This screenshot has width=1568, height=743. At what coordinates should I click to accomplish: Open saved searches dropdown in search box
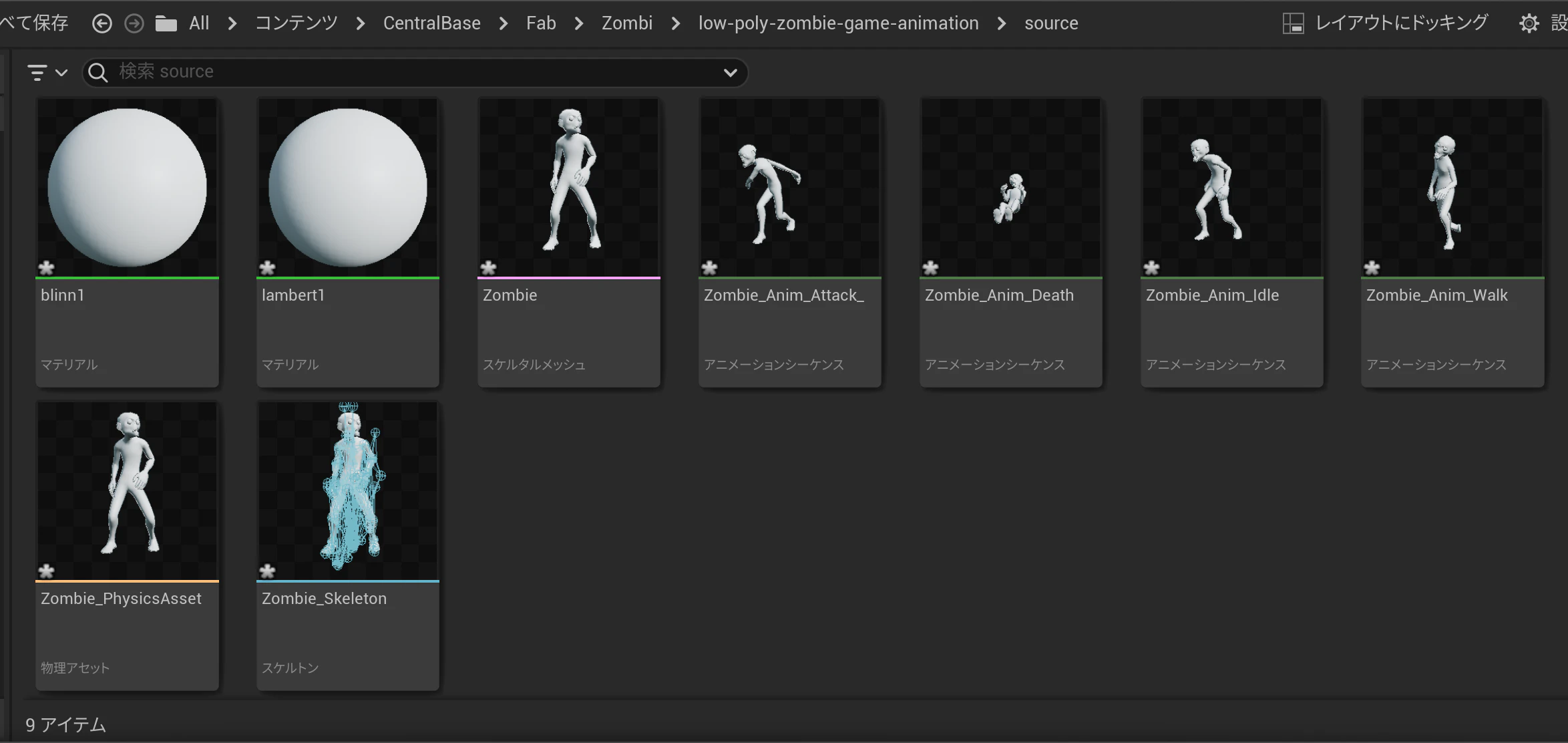(x=731, y=72)
